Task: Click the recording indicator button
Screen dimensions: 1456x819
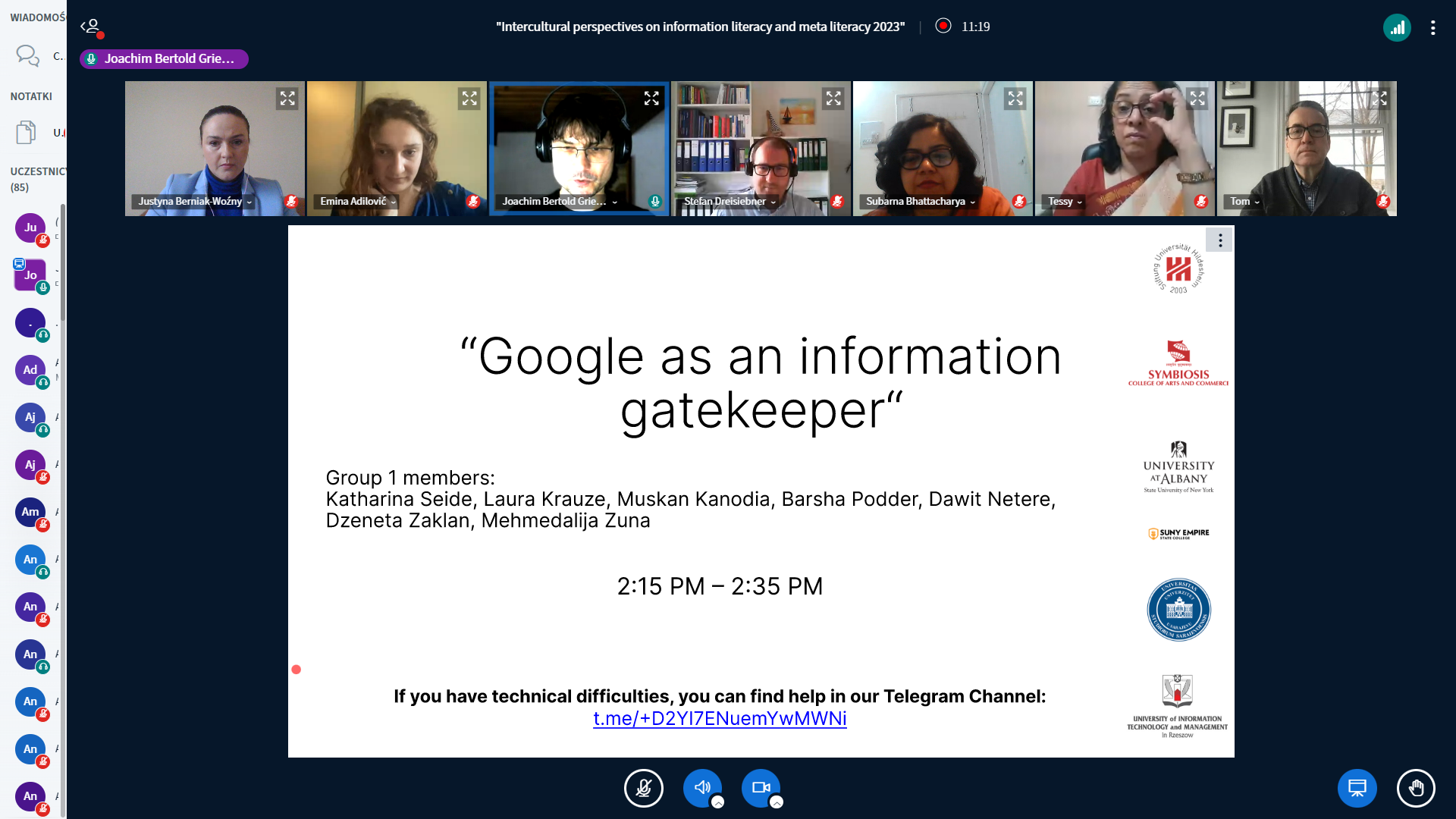Action: pyautogui.click(x=943, y=27)
